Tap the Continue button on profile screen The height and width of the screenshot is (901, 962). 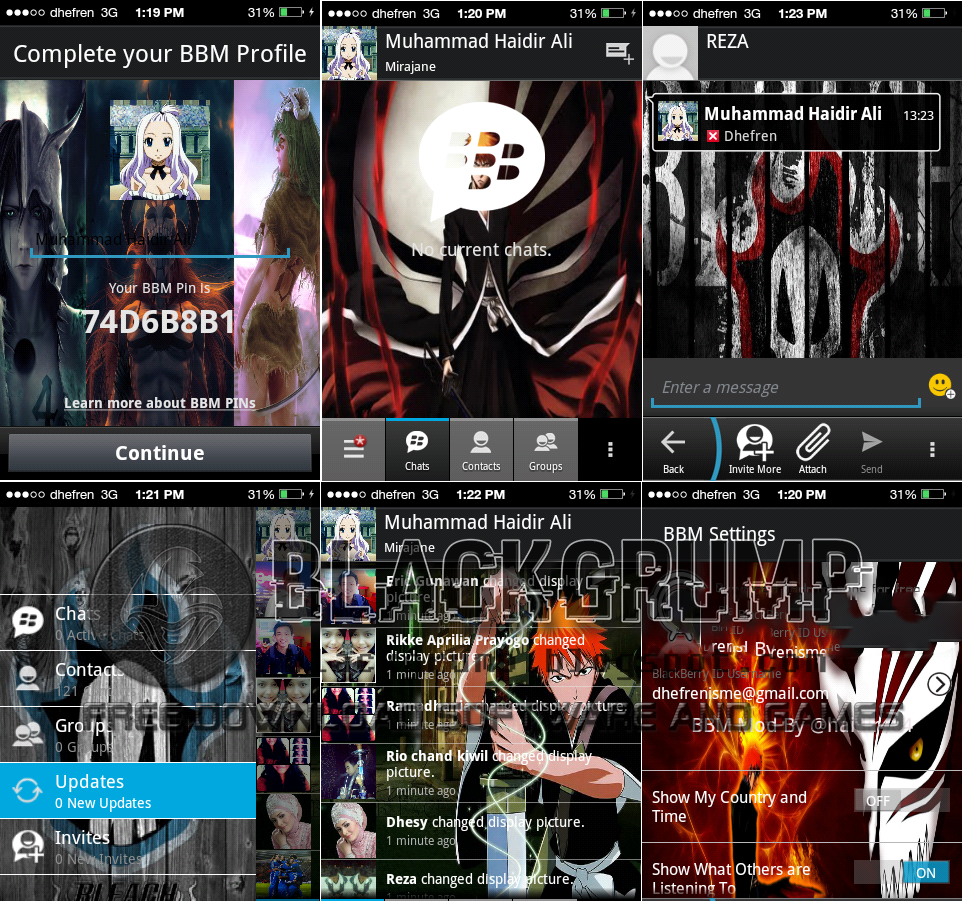tap(160, 453)
